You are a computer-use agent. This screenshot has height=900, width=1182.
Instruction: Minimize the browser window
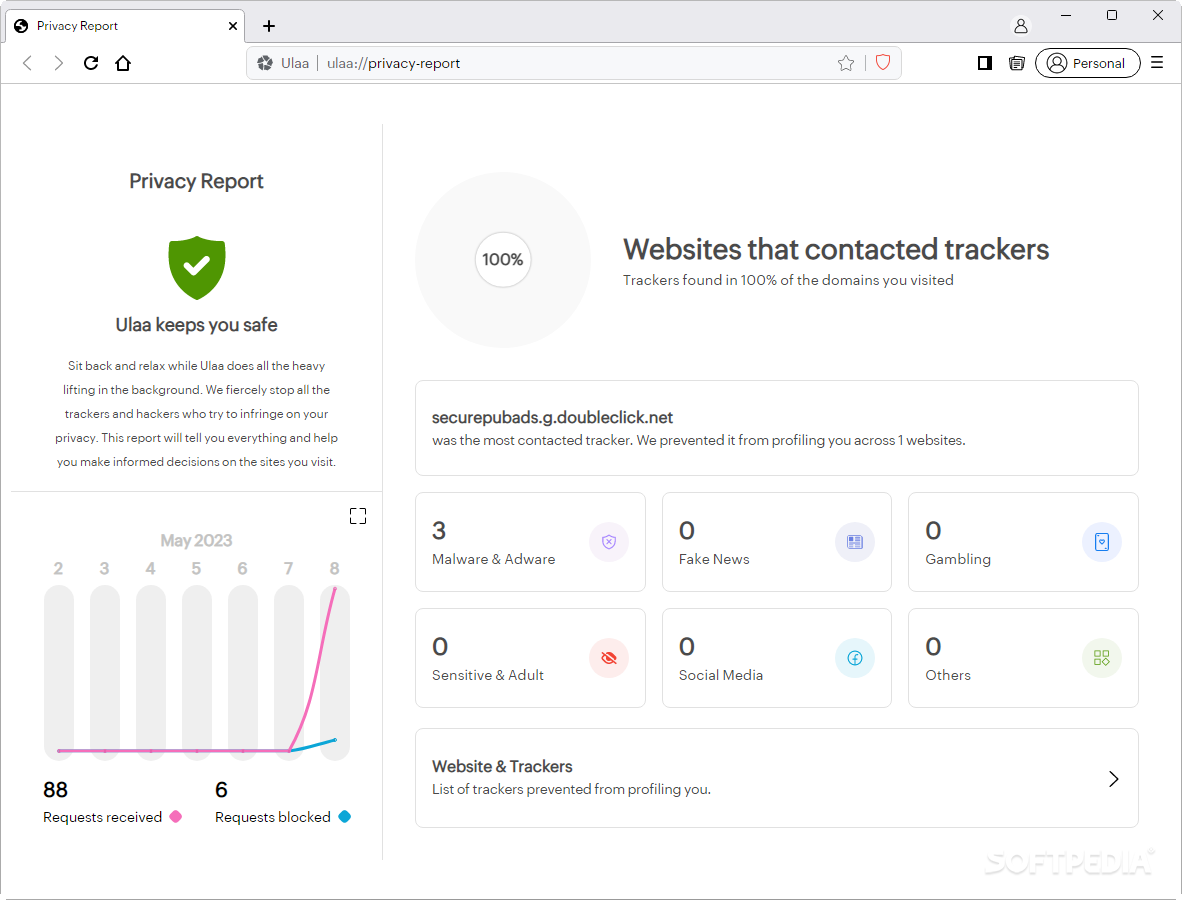pyautogui.click(x=1066, y=15)
